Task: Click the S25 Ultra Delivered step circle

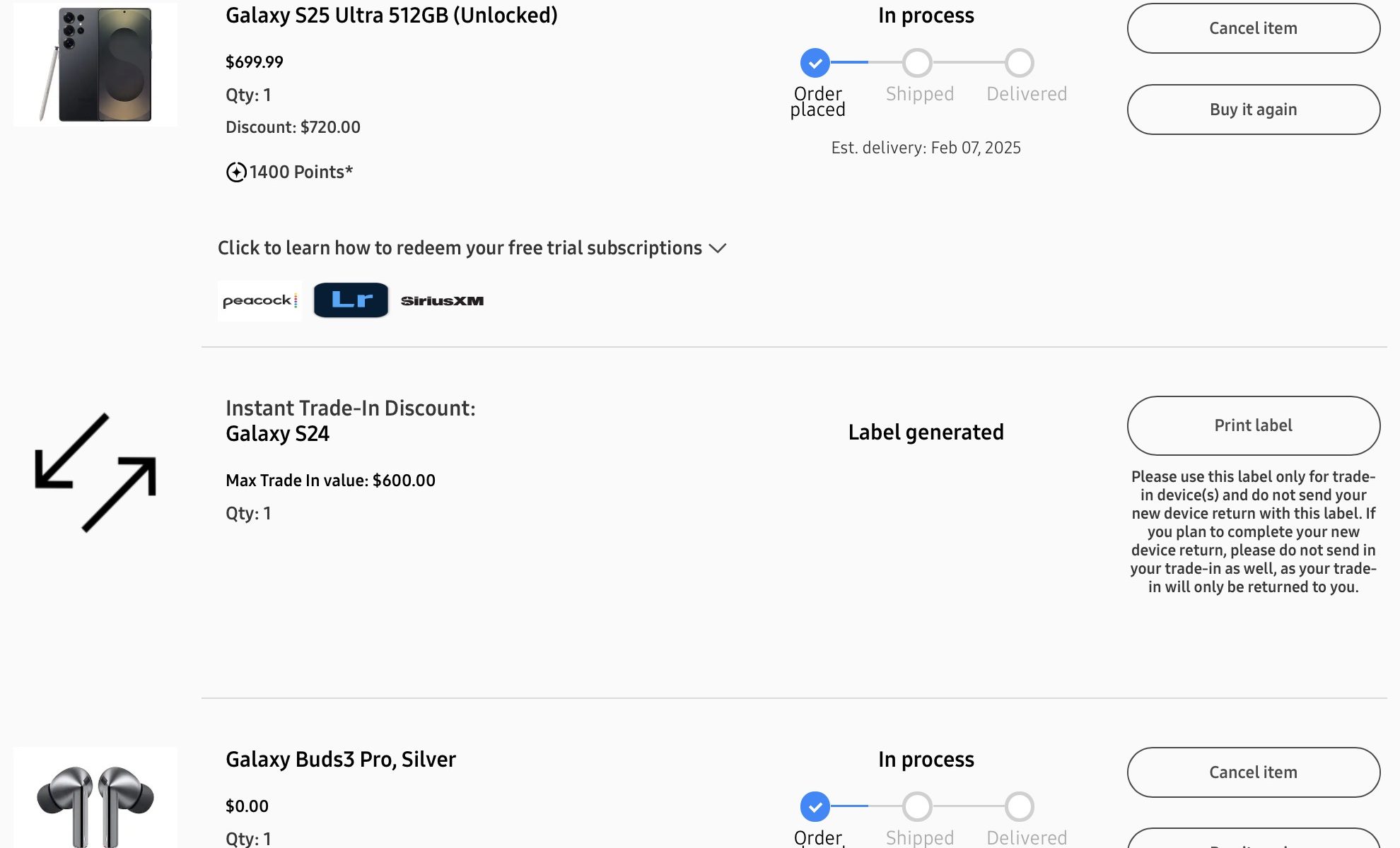Action: click(1020, 63)
